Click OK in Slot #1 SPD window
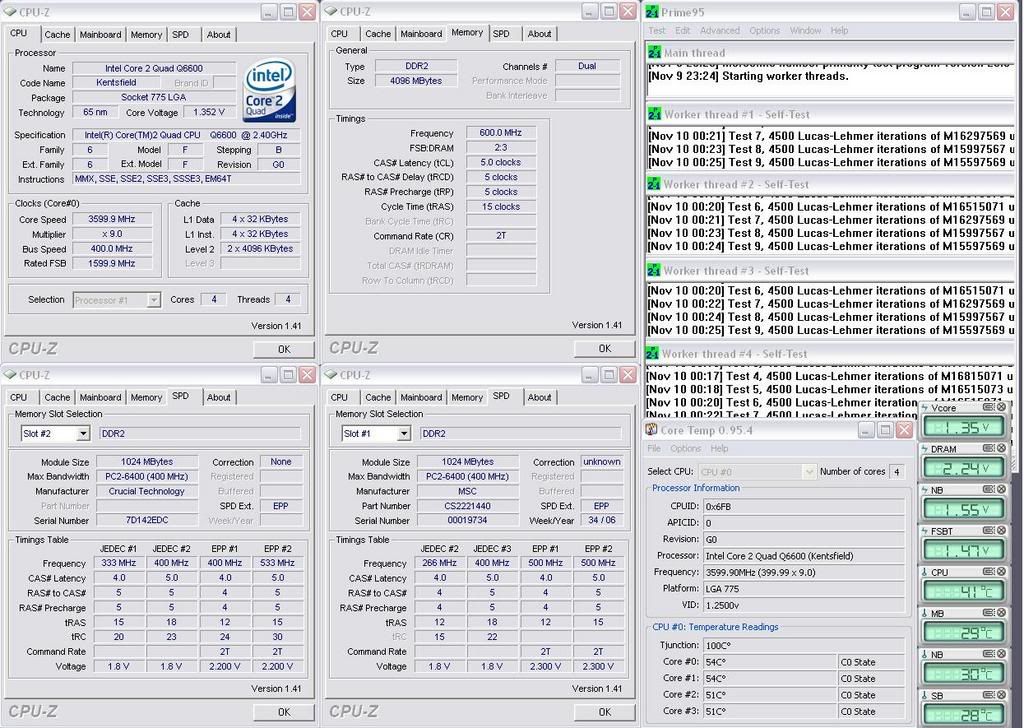The height and width of the screenshot is (728, 1024). tap(605, 712)
